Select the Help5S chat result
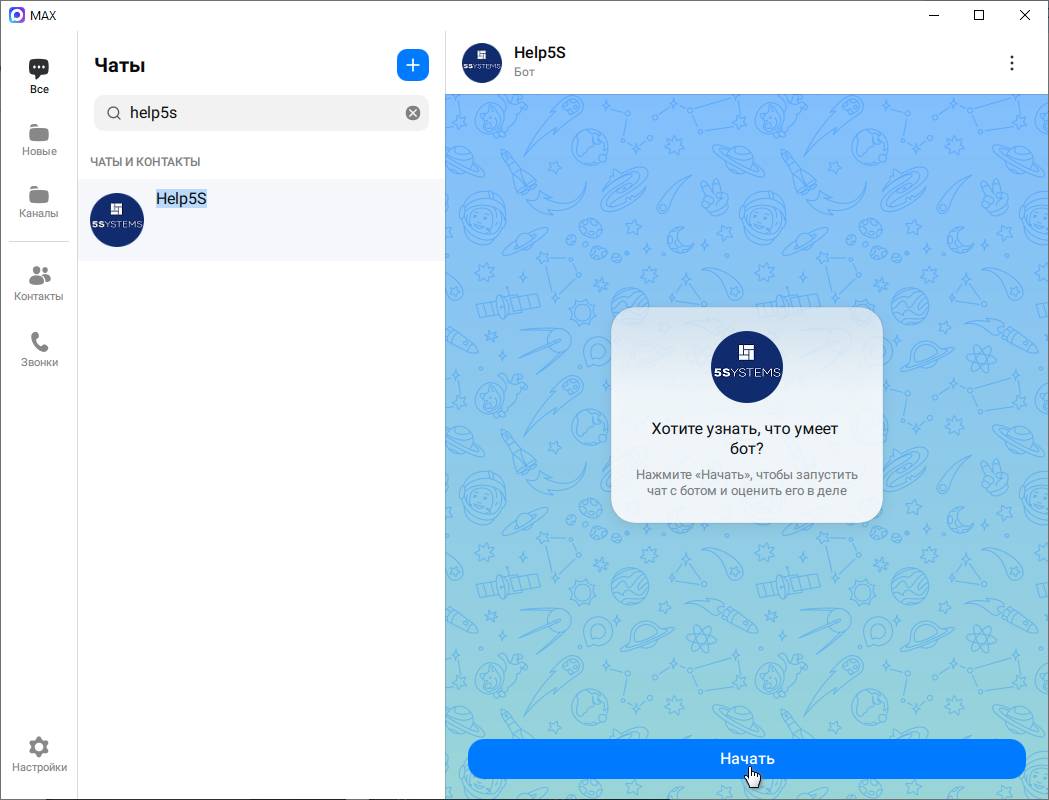Viewport: 1049px width, 800px height. [x=261, y=220]
